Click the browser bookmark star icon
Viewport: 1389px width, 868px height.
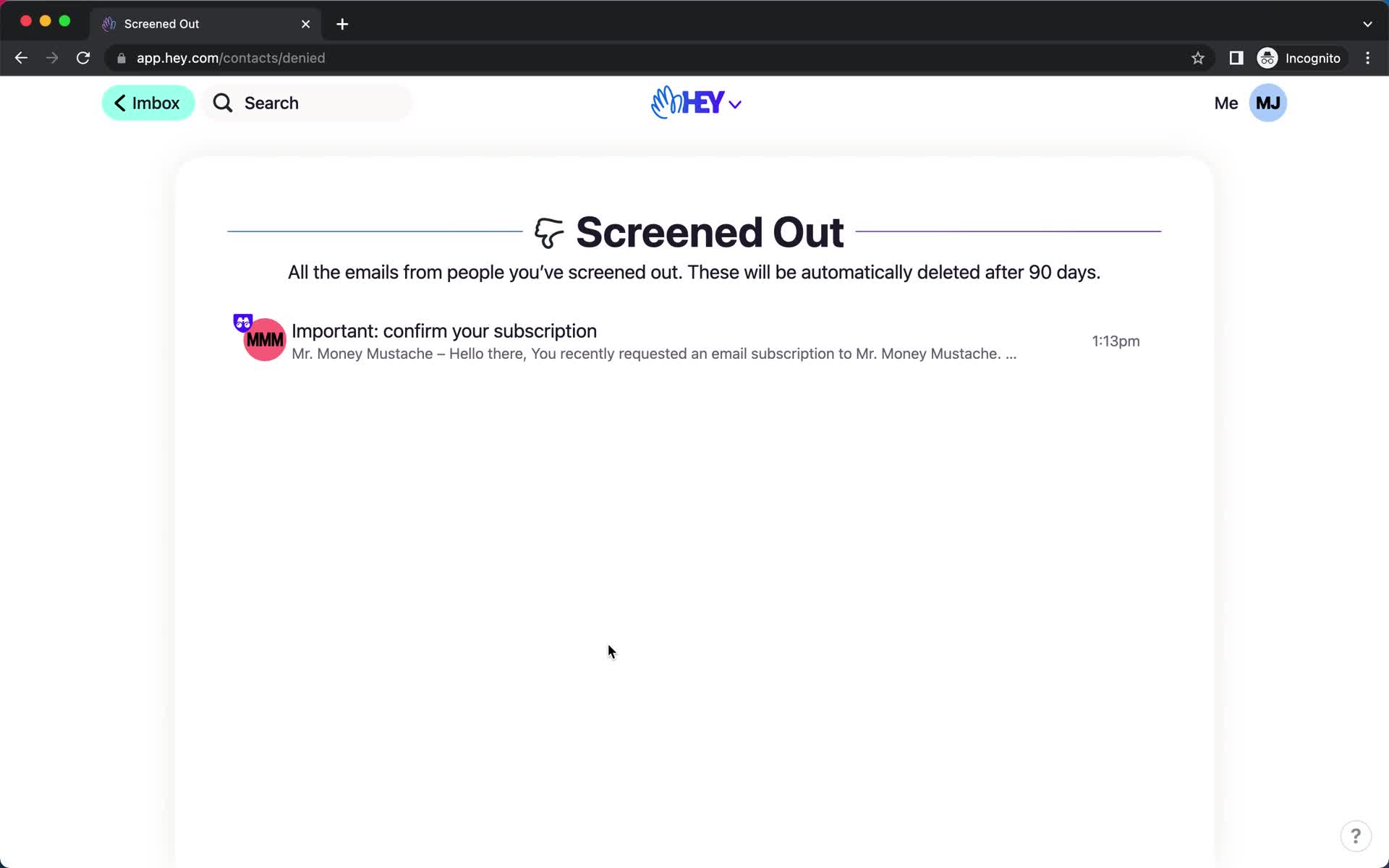[1199, 58]
